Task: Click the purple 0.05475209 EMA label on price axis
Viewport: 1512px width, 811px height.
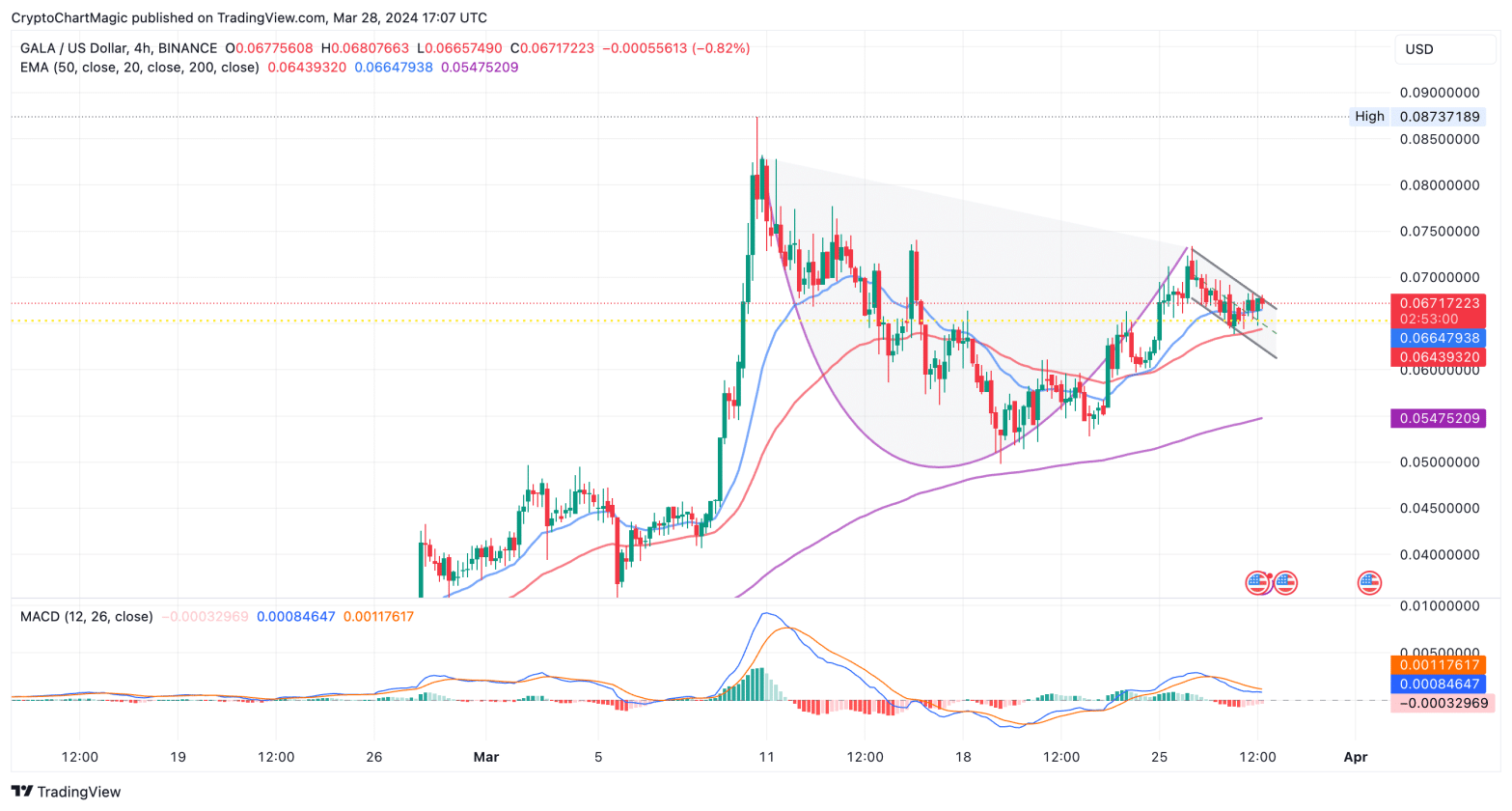Action: coord(1438,418)
